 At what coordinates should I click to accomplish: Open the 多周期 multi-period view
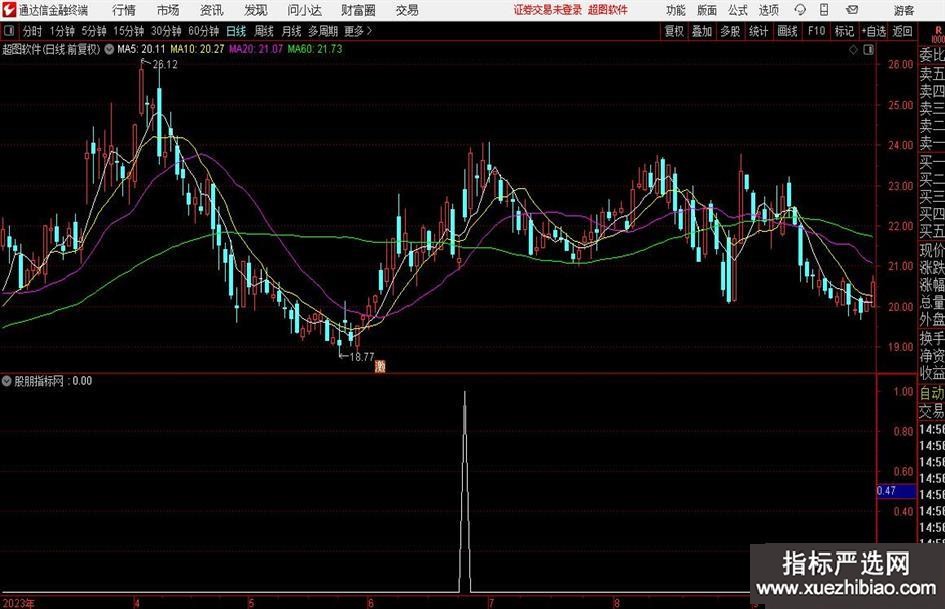click(323, 31)
